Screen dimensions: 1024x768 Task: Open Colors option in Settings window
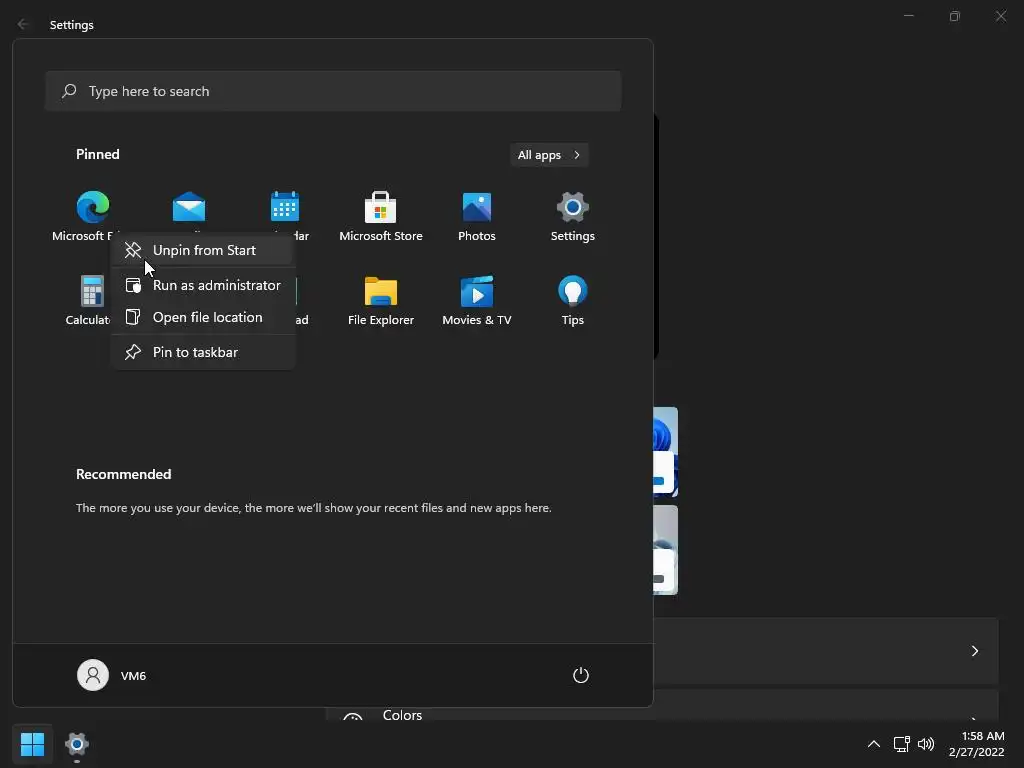402,715
